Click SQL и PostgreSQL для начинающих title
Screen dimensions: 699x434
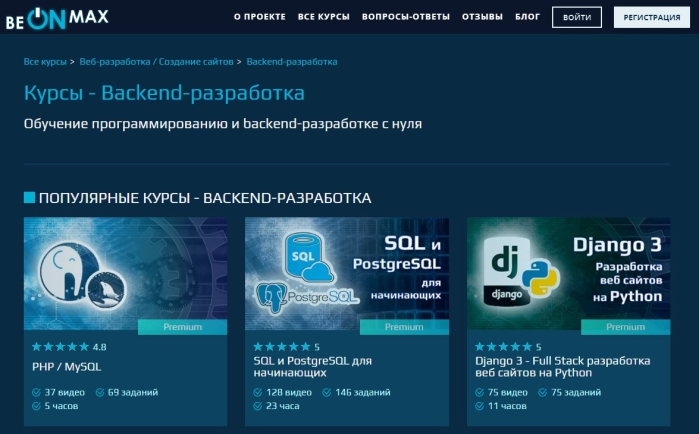coord(312,367)
